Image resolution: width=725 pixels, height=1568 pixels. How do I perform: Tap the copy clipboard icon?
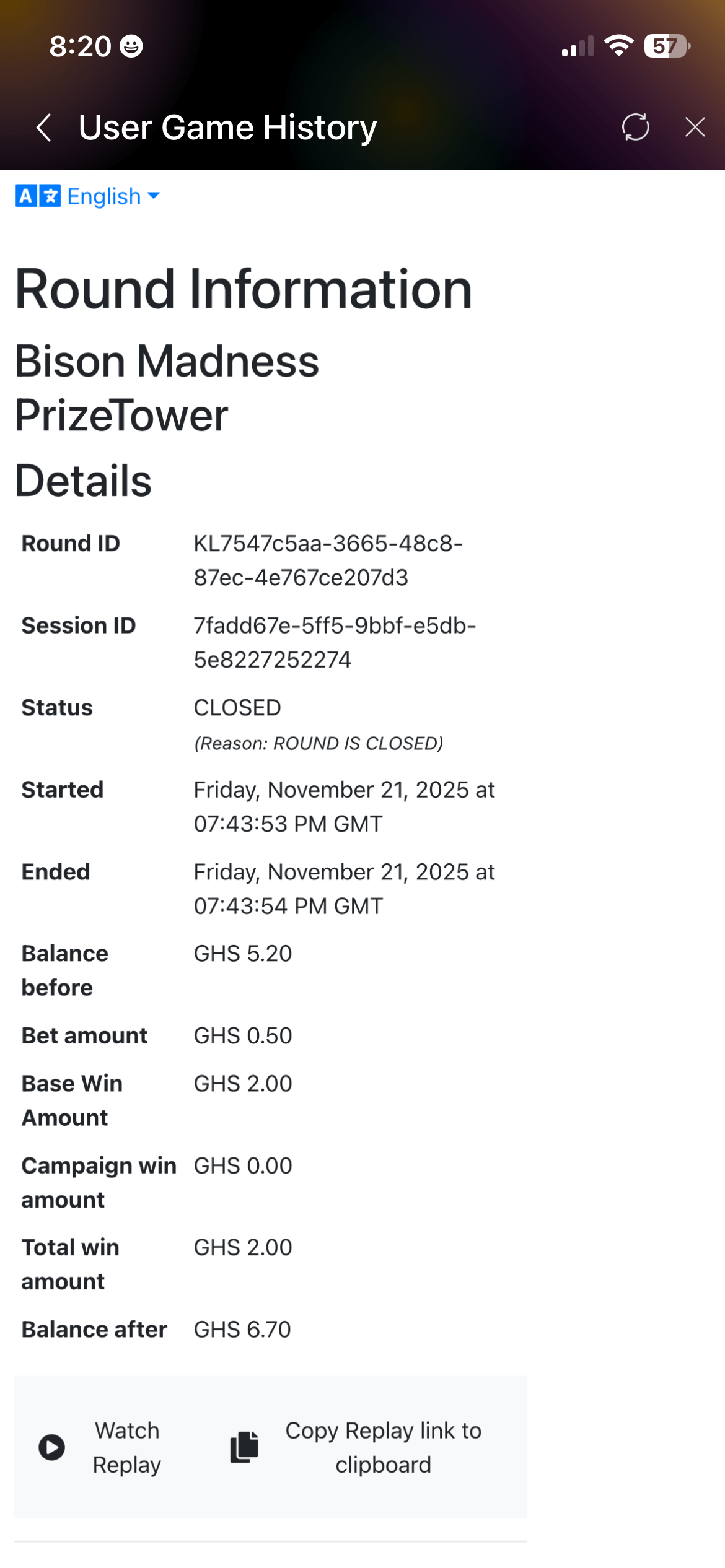click(244, 1447)
